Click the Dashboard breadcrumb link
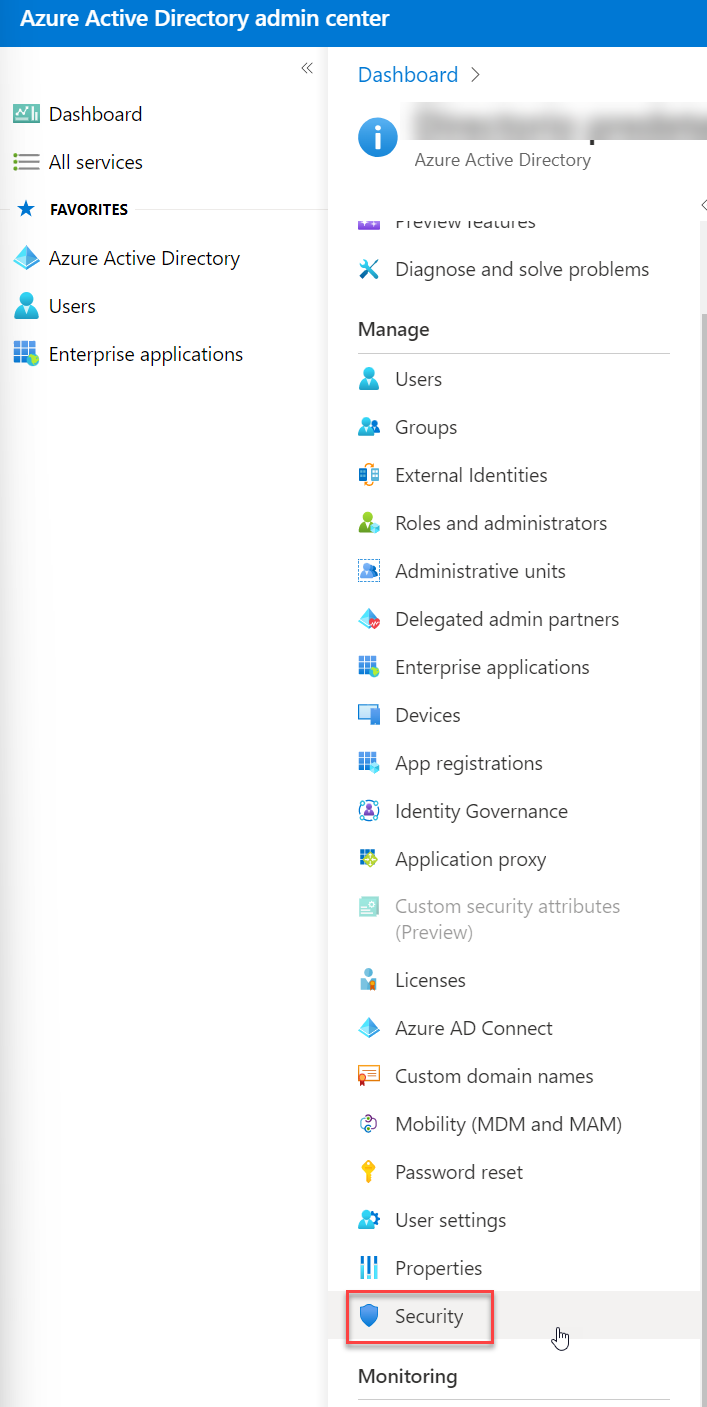 pos(408,74)
